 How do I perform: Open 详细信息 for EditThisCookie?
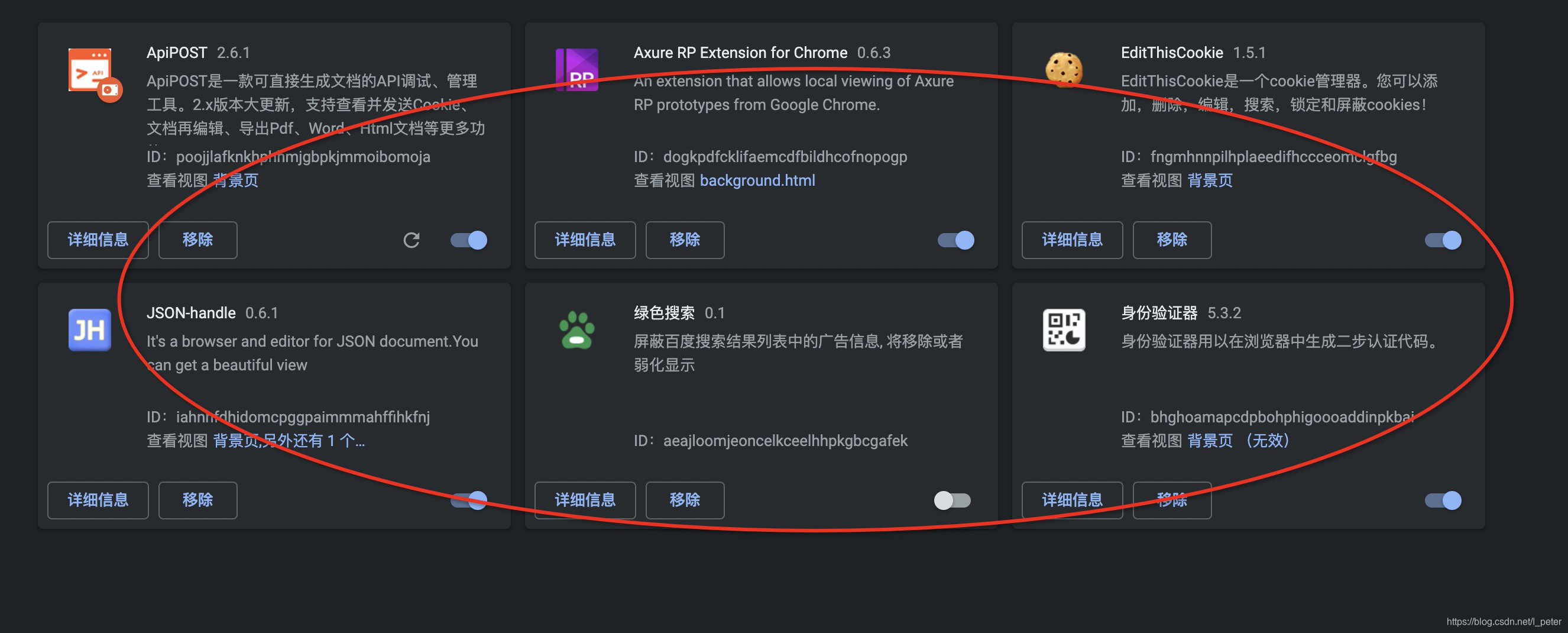1072,240
